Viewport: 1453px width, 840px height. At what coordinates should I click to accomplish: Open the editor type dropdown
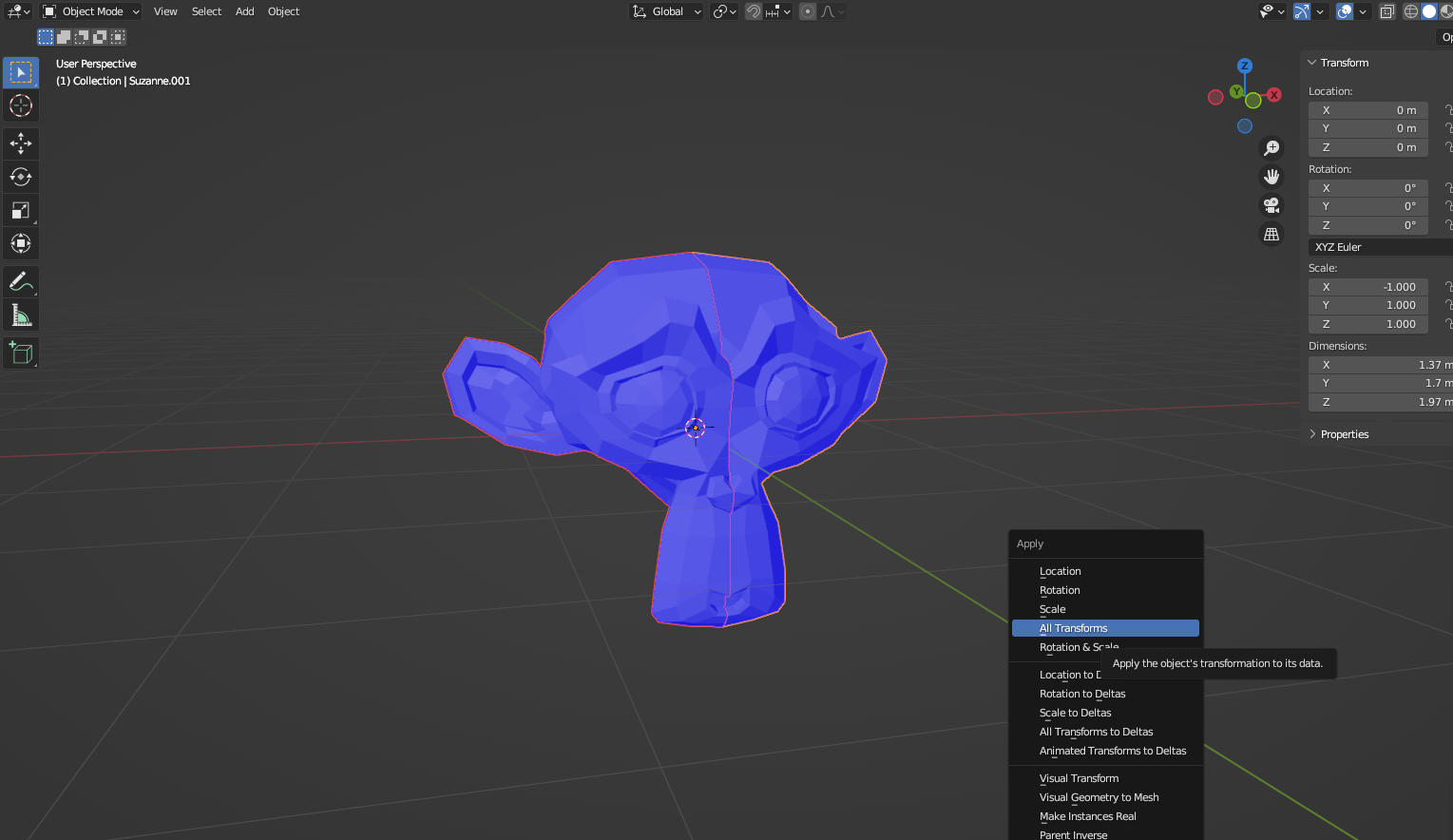[18, 11]
